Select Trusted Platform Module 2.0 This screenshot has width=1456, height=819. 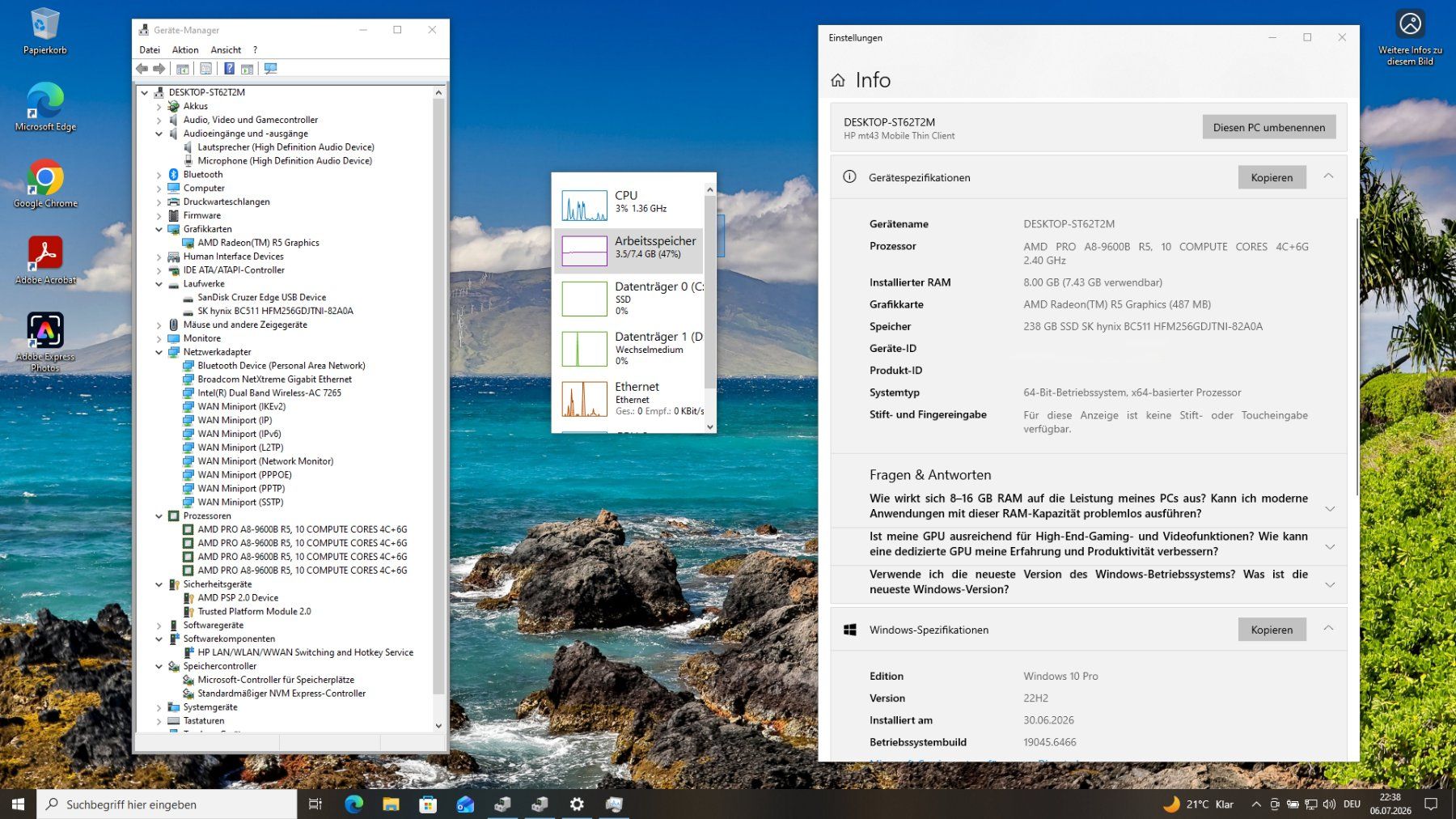[254, 612]
